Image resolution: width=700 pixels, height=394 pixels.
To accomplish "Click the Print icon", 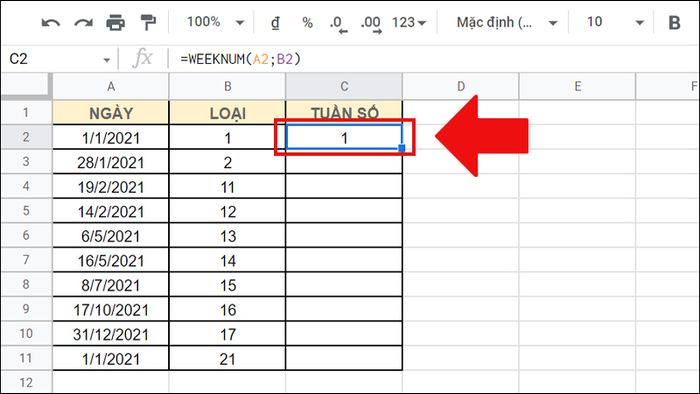I will click(x=116, y=22).
